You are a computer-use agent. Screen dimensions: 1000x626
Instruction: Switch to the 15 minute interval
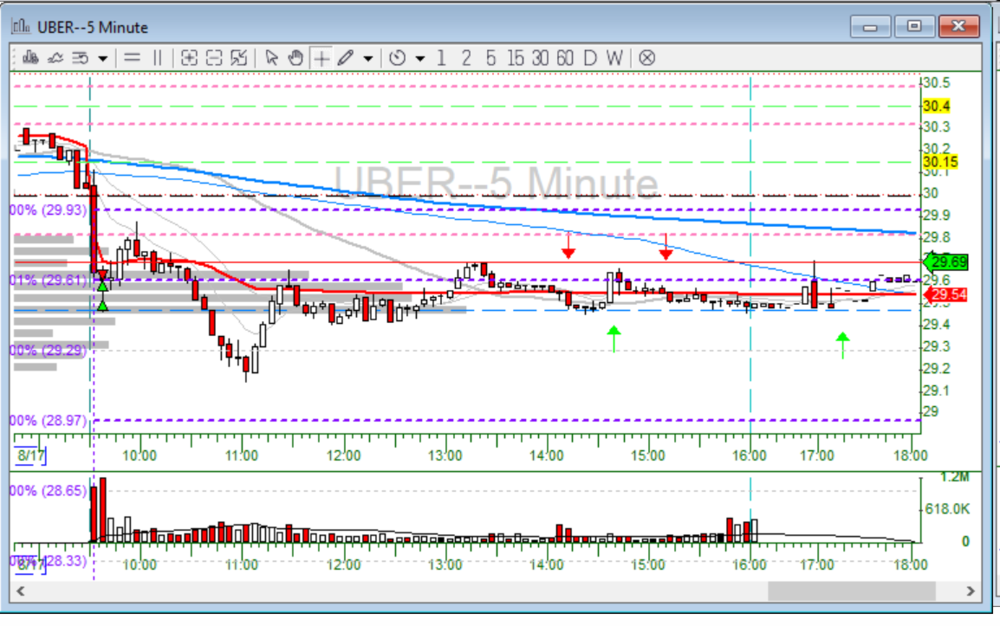point(515,57)
